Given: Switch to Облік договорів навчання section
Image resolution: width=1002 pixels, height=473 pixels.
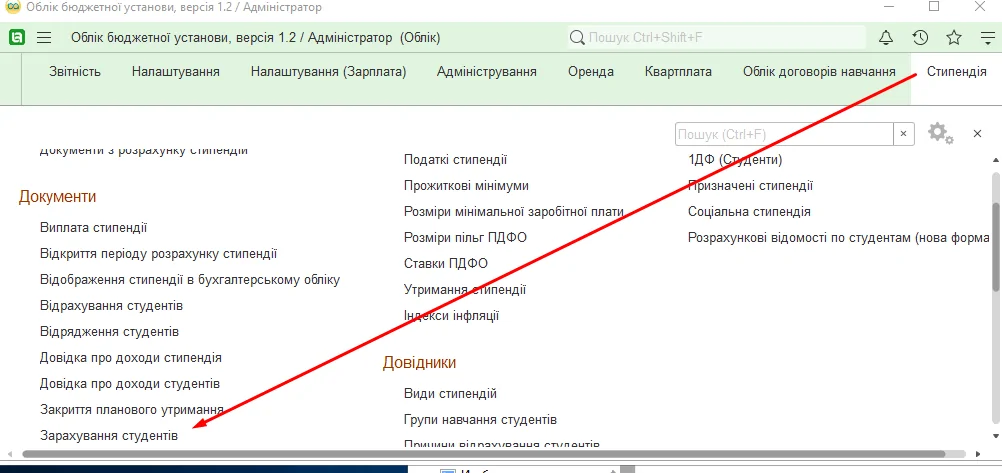Looking at the screenshot, I should 819,72.
